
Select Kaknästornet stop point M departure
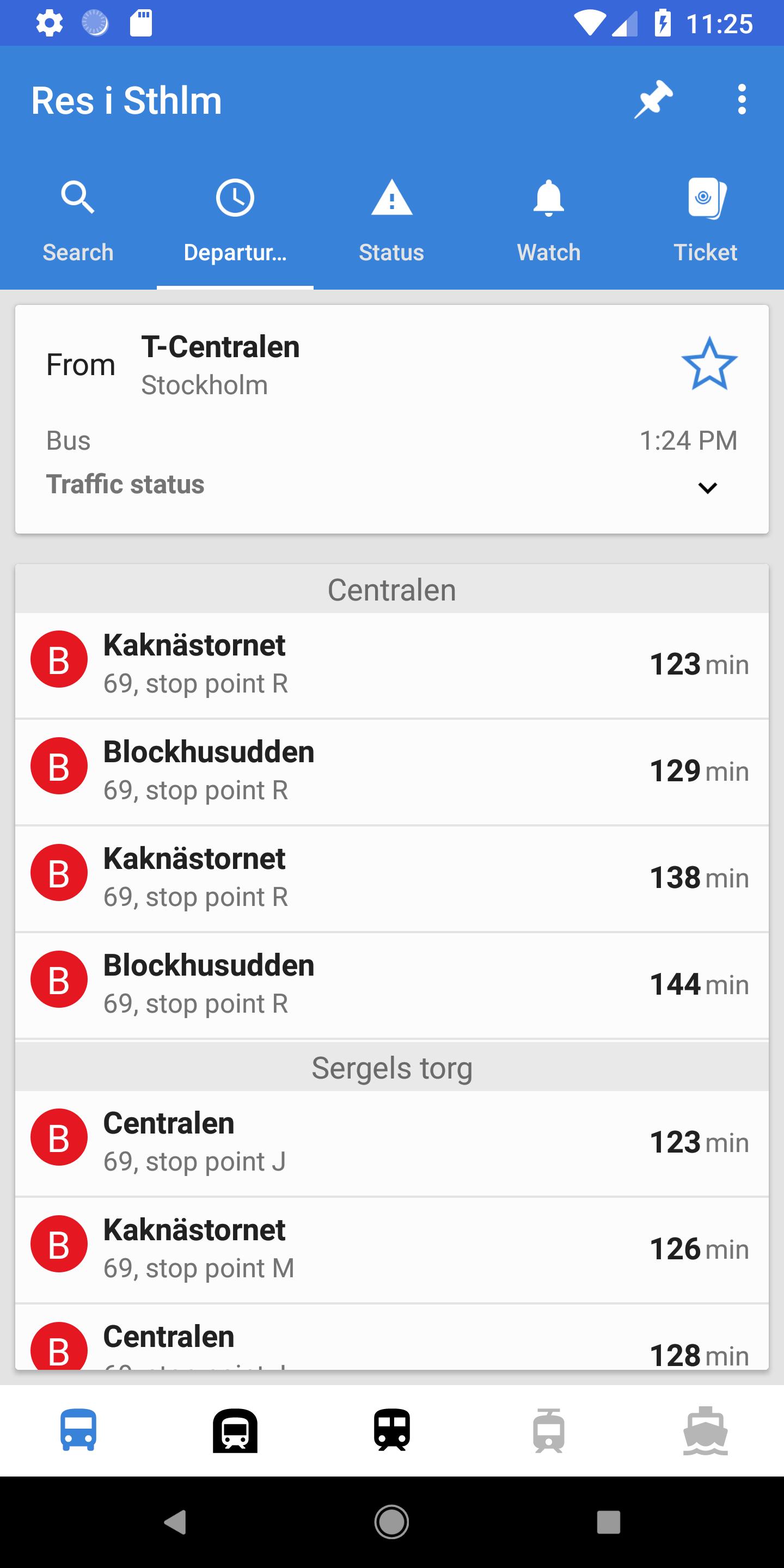(x=391, y=1249)
